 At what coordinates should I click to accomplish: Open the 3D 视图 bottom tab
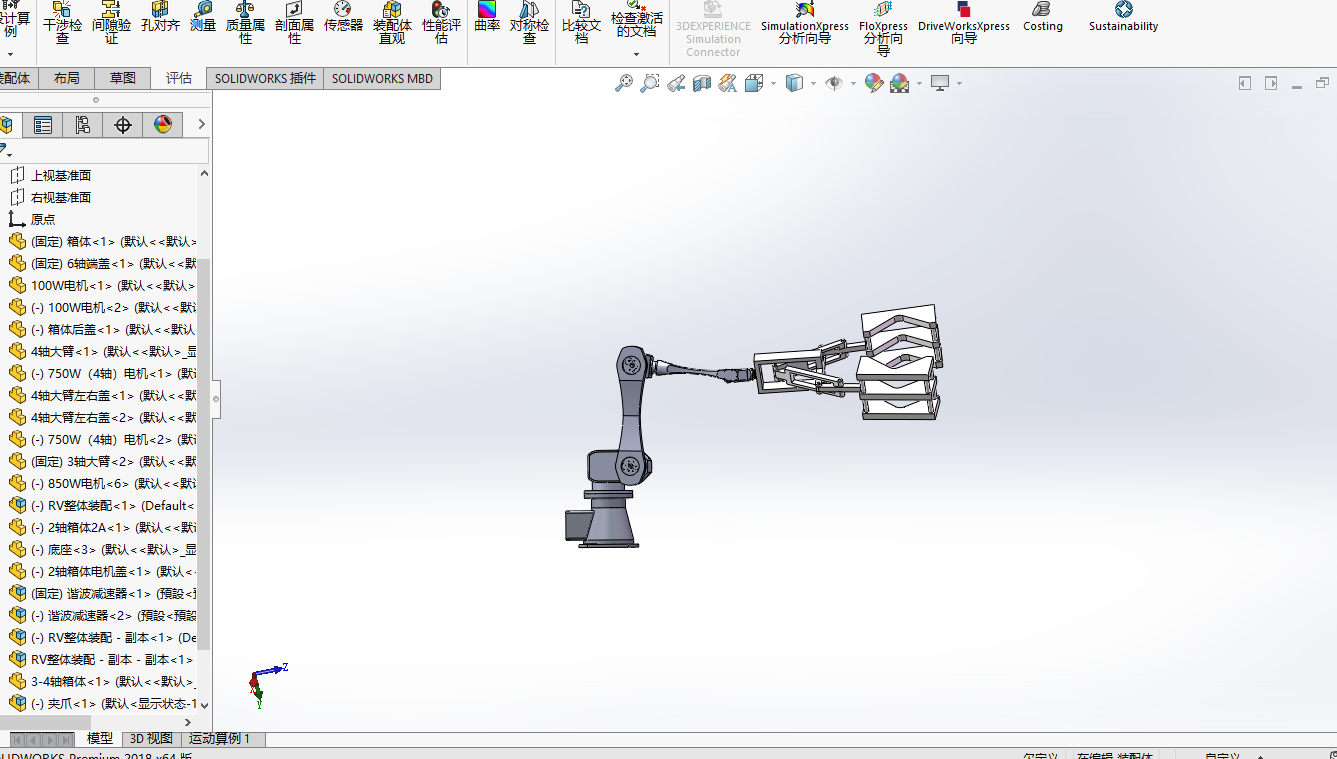151,739
